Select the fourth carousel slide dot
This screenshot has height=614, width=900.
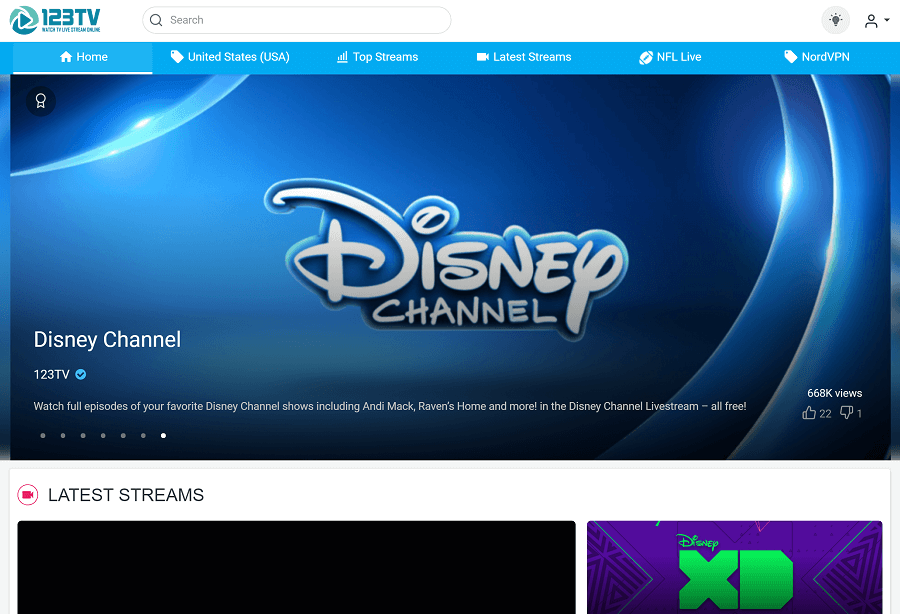coord(103,436)
